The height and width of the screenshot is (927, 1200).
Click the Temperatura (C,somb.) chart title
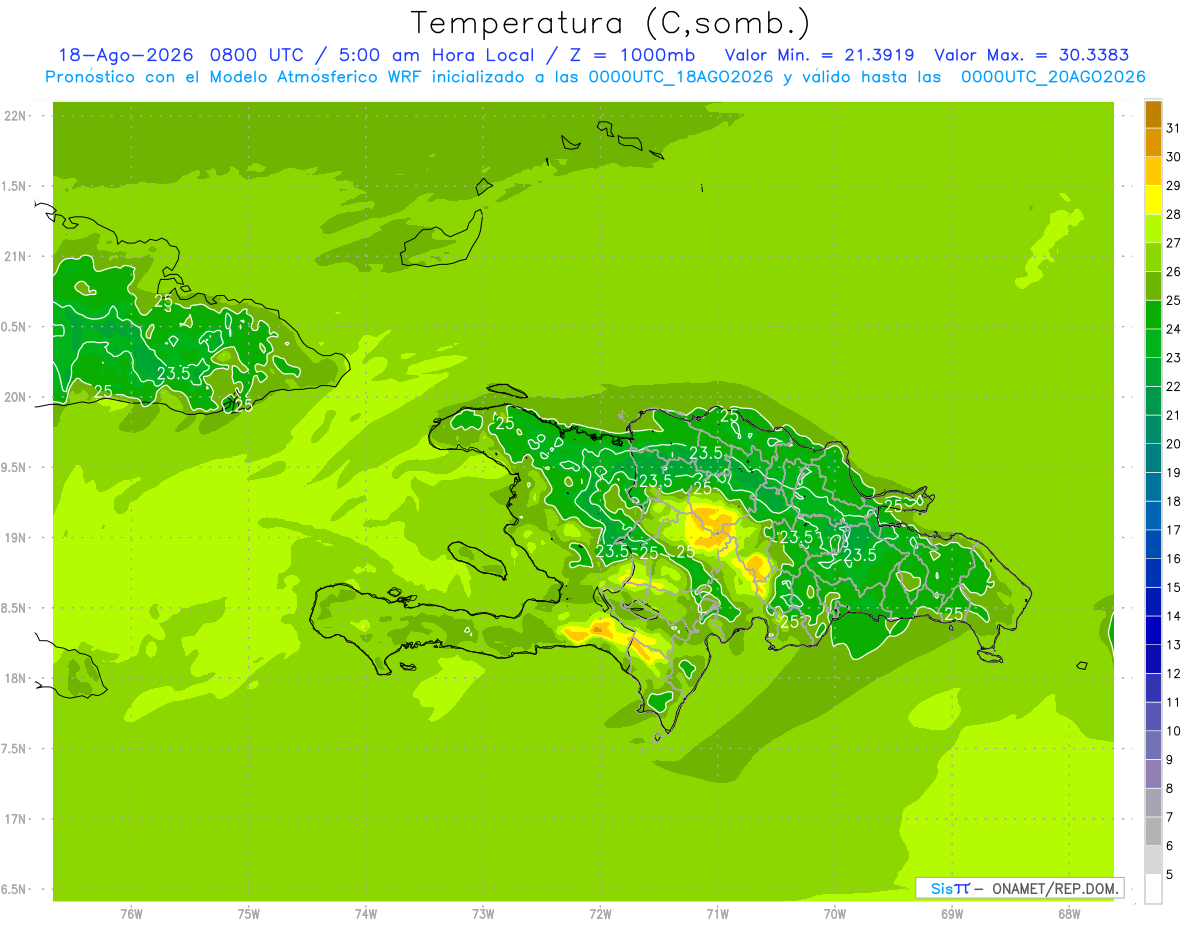click(x=609, y=23)
